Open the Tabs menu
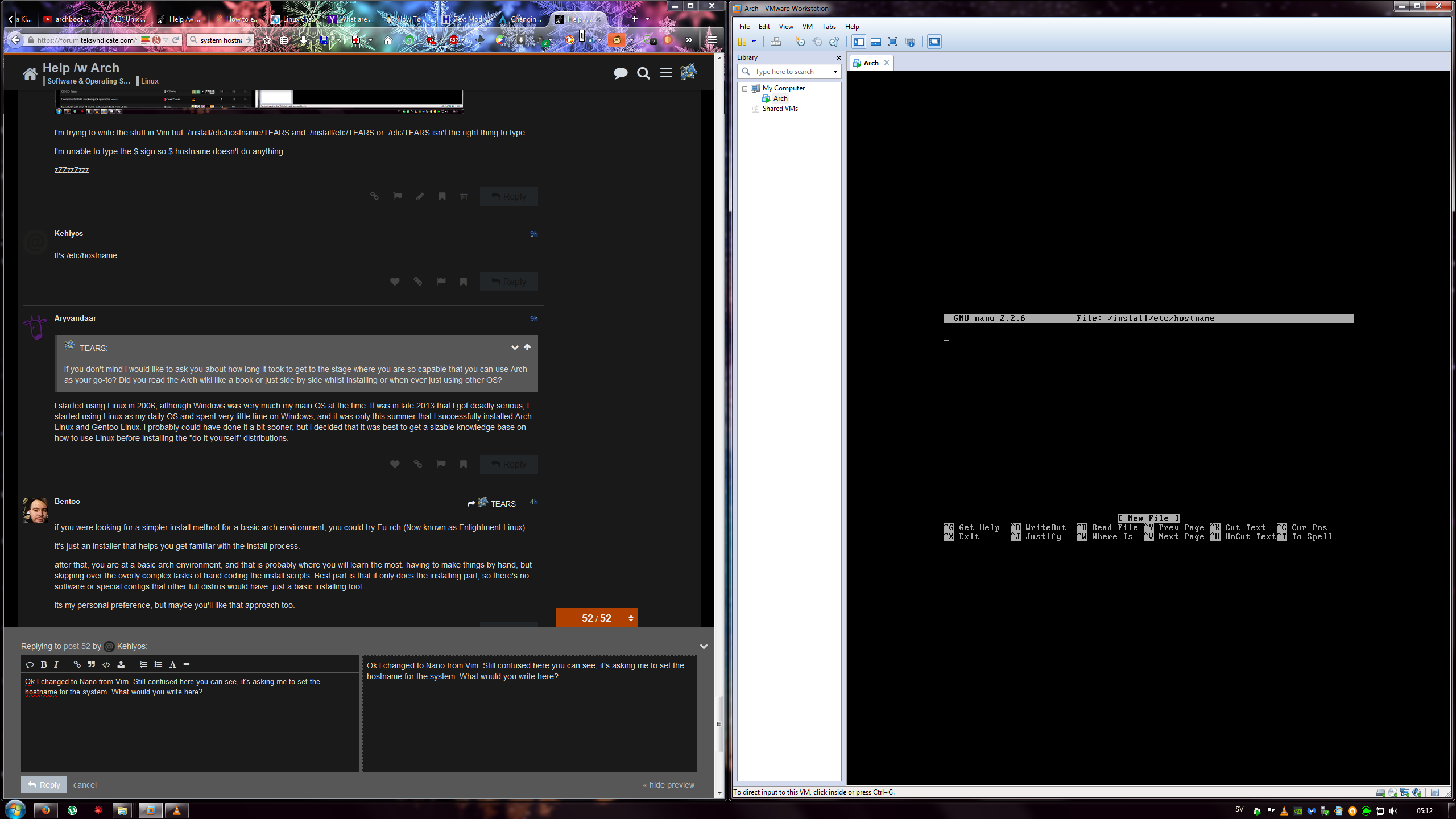 click(x=829, y=27)
